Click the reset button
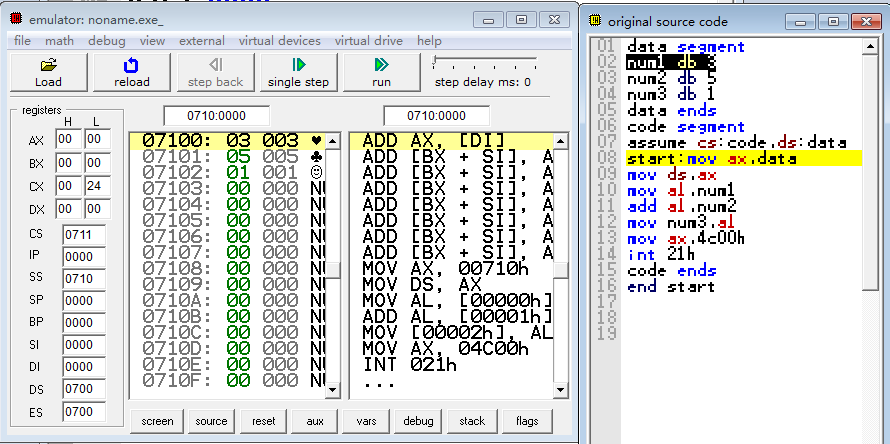The height and width of the screenshot is (444, 890). coord(263,421)
